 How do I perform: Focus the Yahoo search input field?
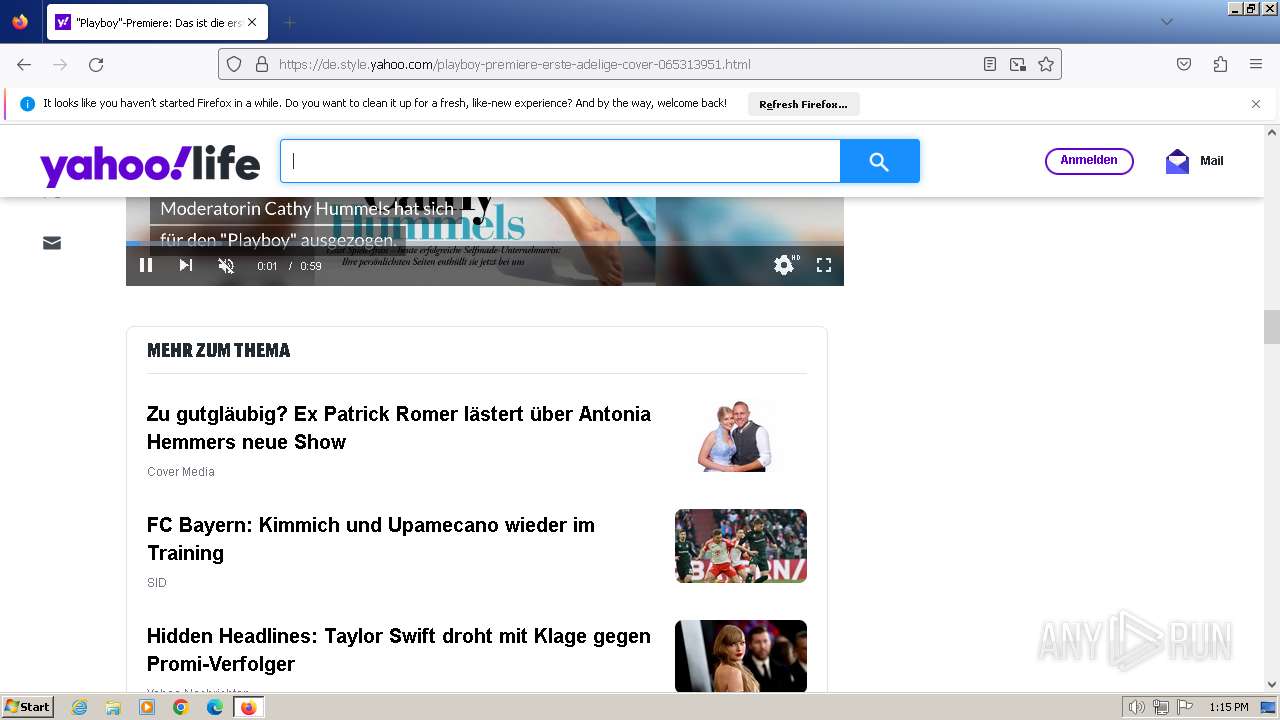click(x=560, y=161)
